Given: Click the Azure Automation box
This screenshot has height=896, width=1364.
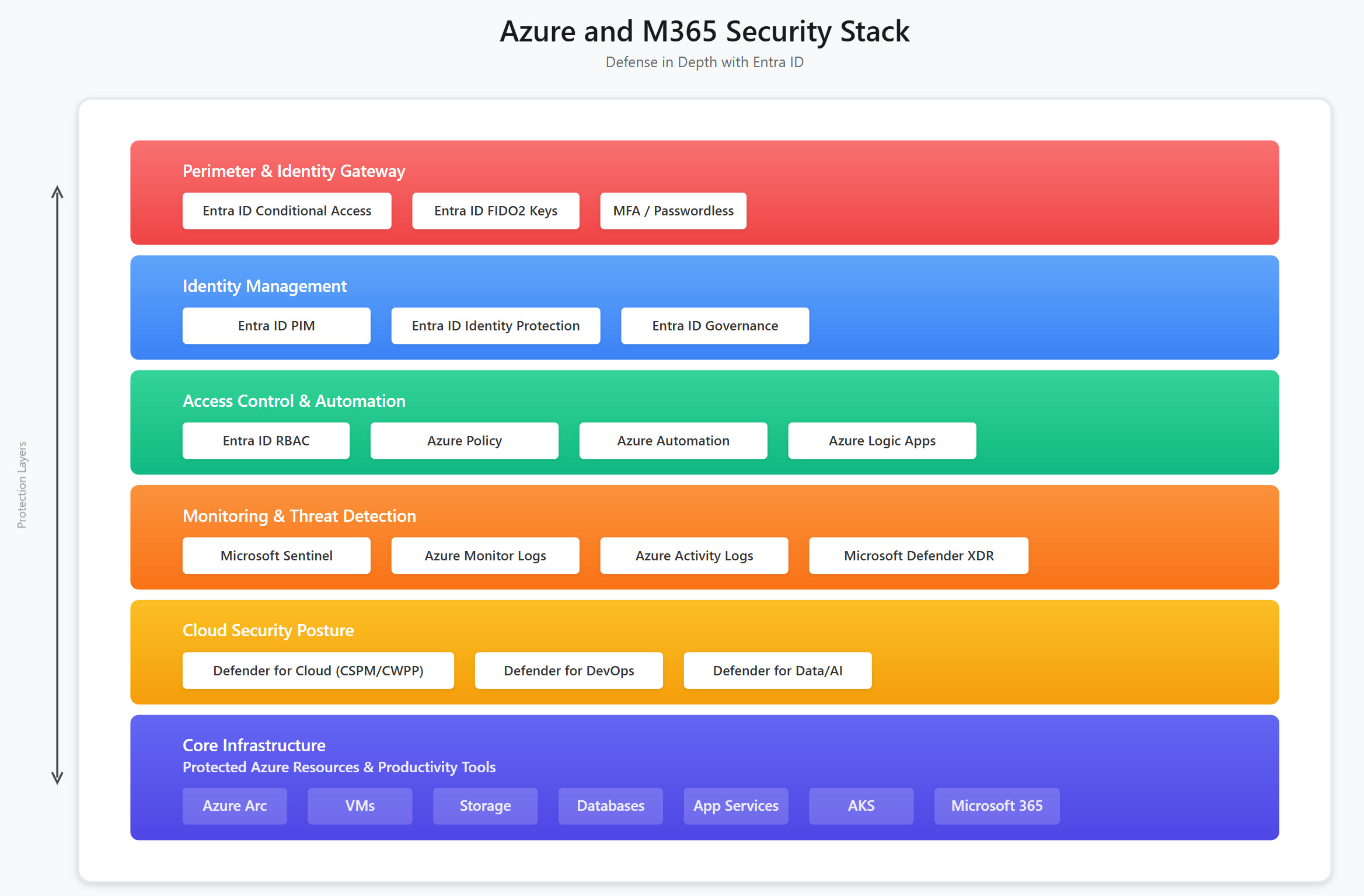Looking at the screenshot, I should [673, 441].
